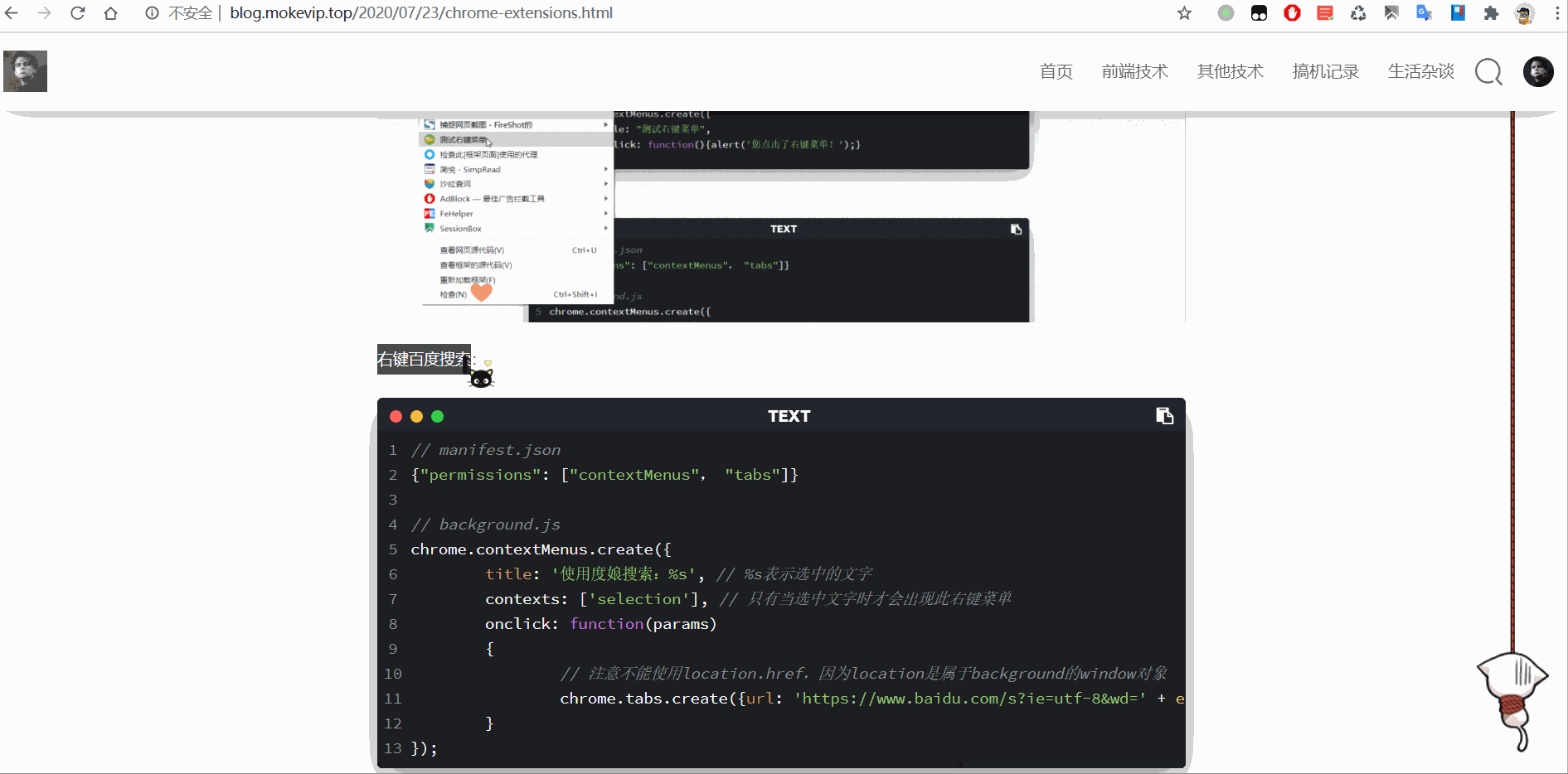The width and height of the screenshot is (1568, 774).
Task: Open the Extensions puzzle menu
Action: (x=1491, y=13)
